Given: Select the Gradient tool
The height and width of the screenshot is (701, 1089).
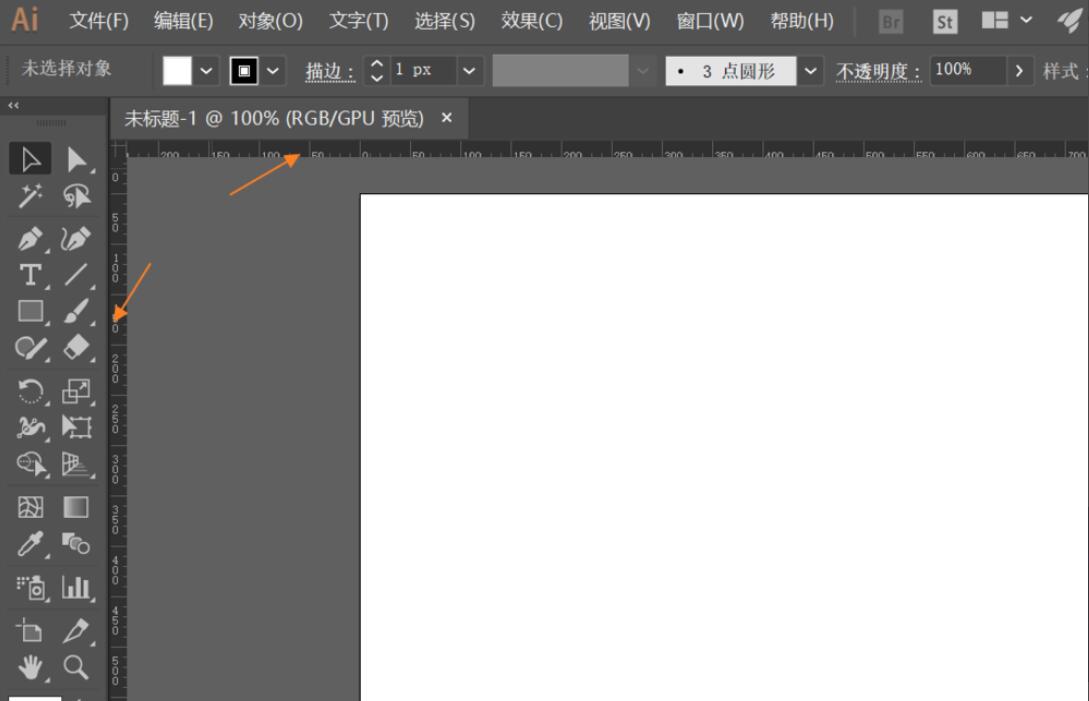Looking at the screenshot, I should [76, 507].
